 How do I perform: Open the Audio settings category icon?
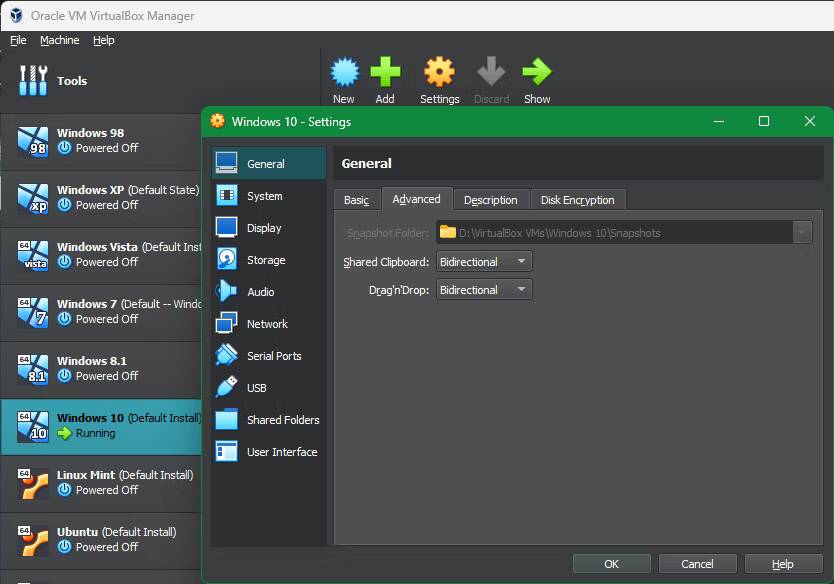227,291
